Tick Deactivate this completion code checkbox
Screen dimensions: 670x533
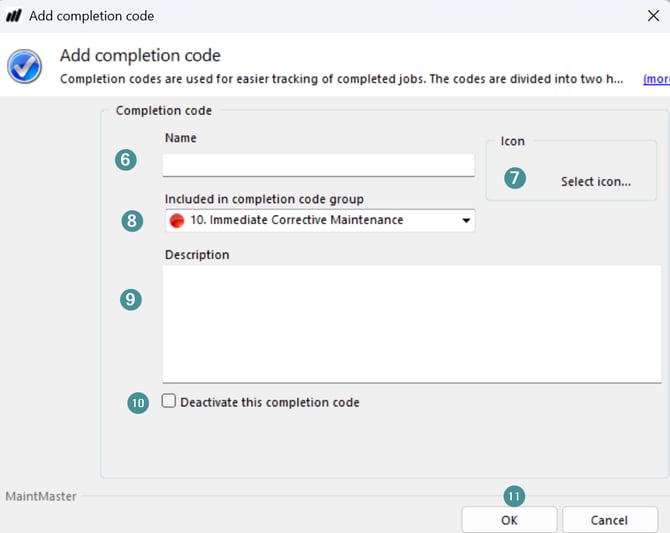[x=169, y=401]
